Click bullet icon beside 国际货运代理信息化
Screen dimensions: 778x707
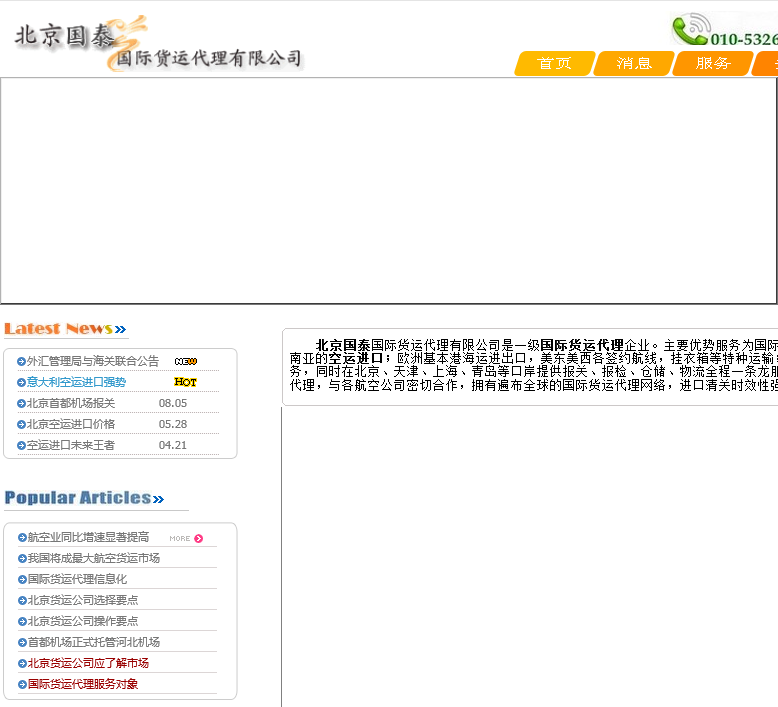(x=22, y=579)
